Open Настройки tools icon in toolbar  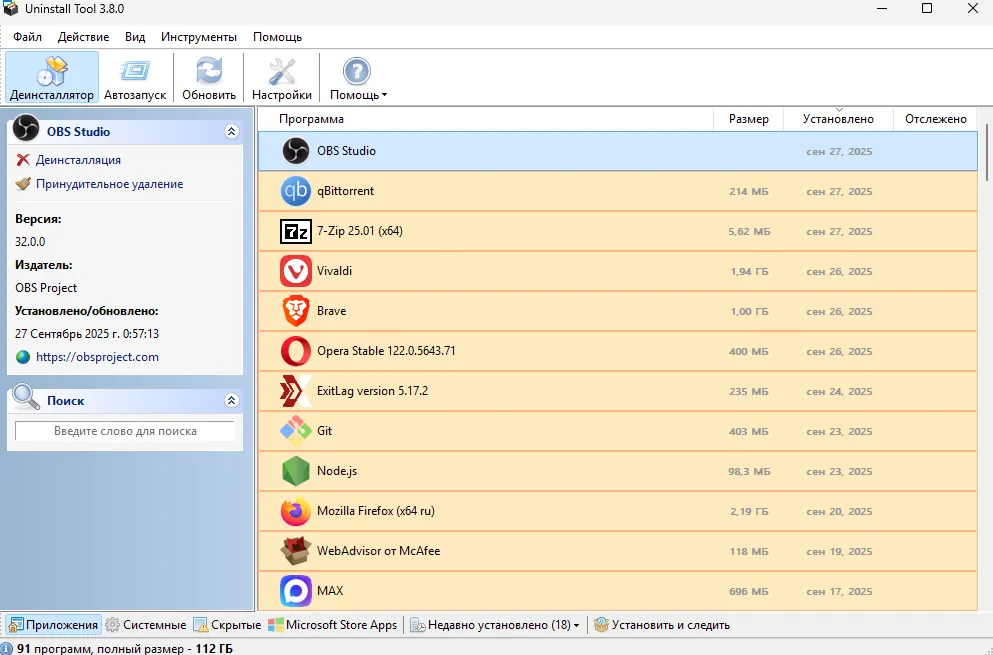pyautogui.click(x=282, y=72)
